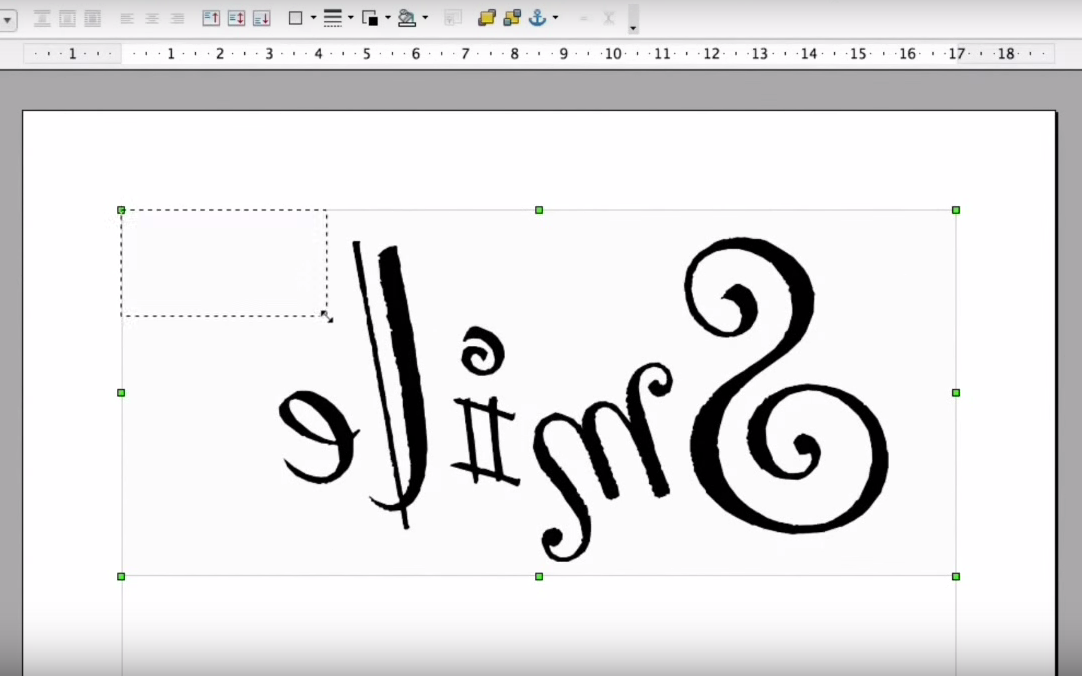Click Send to Back icon
The width and height of the screenshot is (1082, 676).
pyautogui.click(x=512, y=17)
